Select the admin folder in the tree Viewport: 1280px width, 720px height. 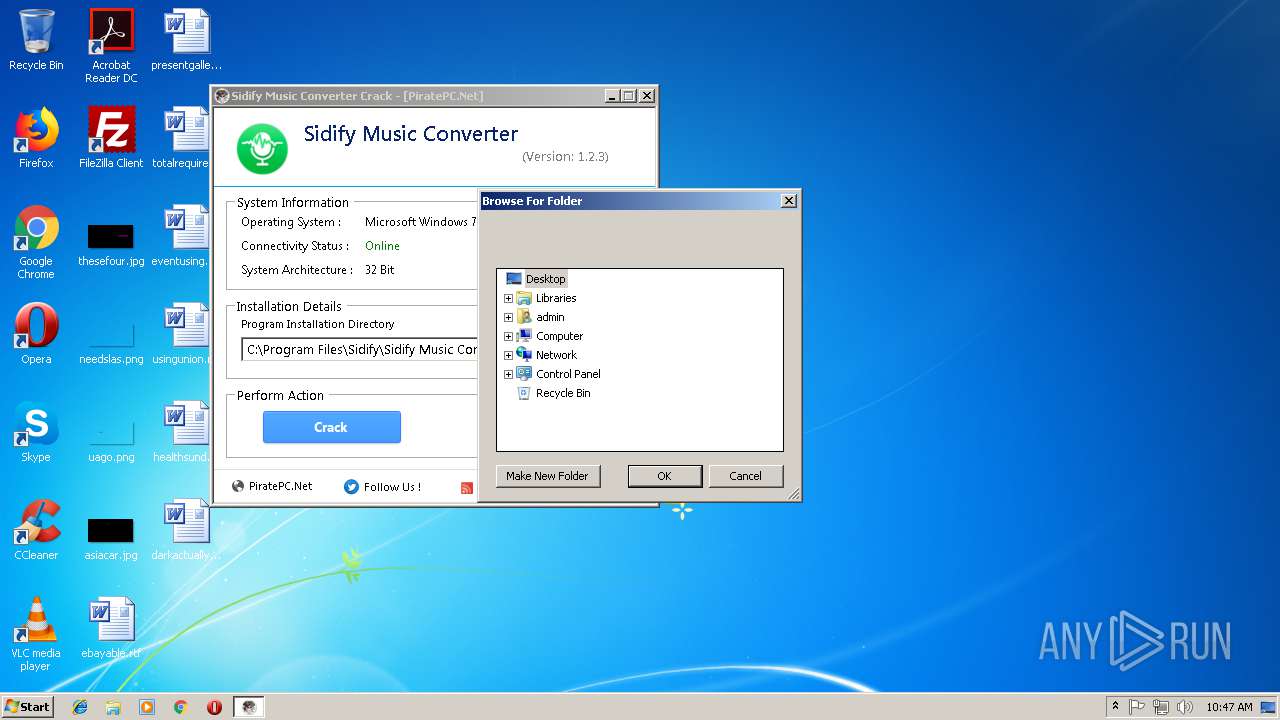click(x=550, y=317)
